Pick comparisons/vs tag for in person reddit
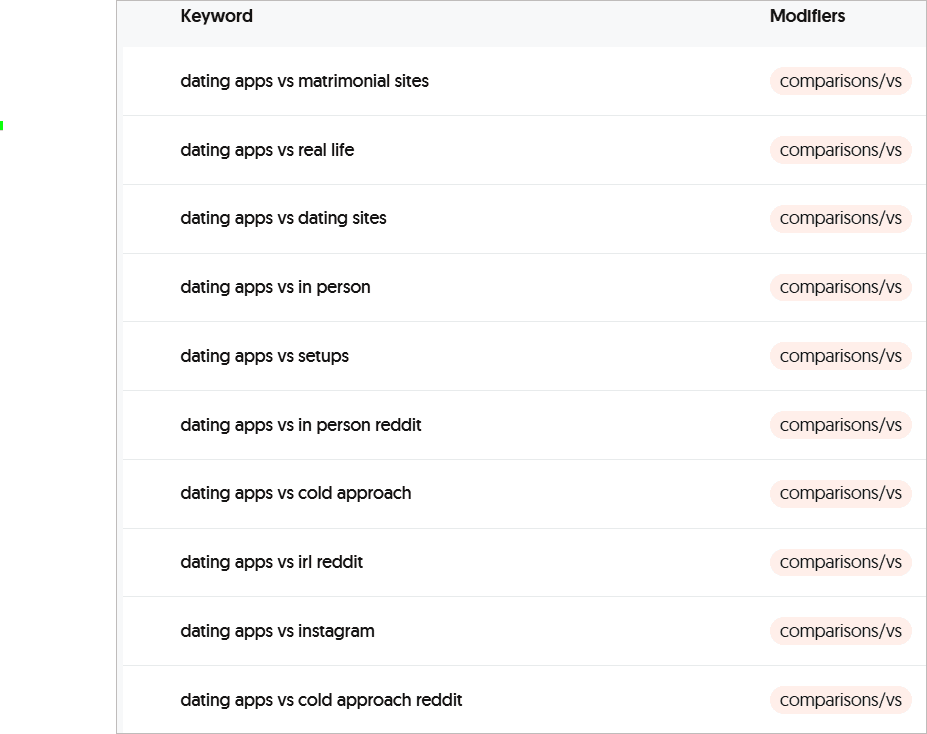The image size is (927, 734). 840,425
